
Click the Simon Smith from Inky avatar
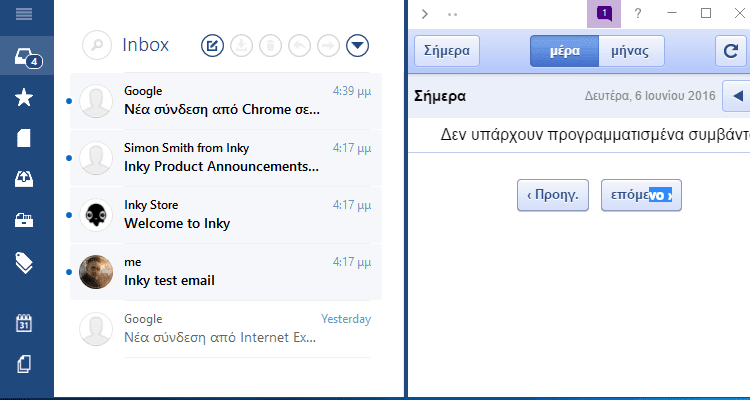(x=96, y=158)
